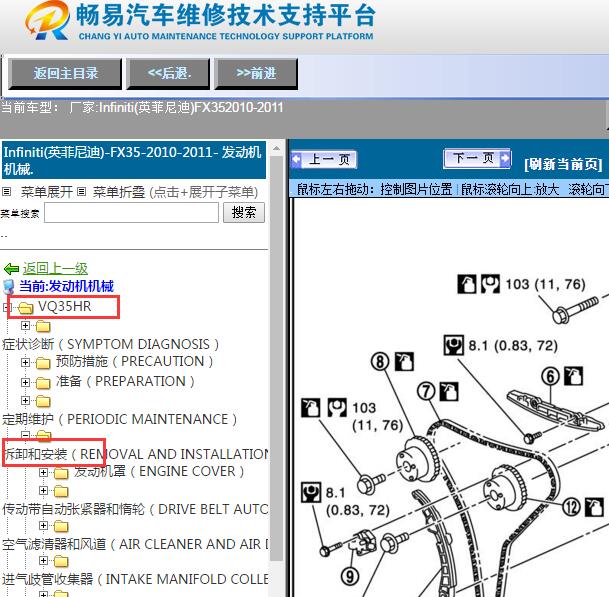Open 定期维护 (PERIODIC MAINTENANCE)

[120, 419]
